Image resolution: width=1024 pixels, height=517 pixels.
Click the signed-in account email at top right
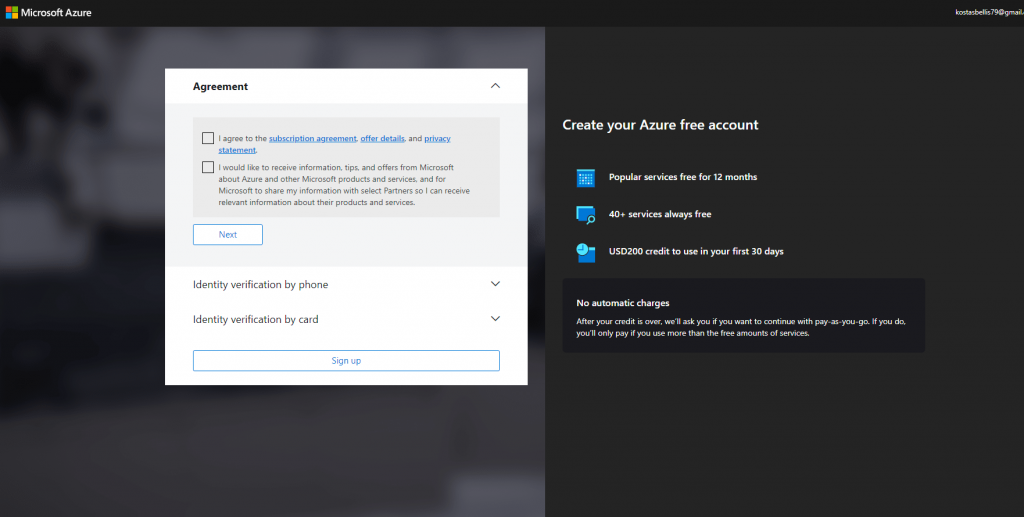[988, 11]
